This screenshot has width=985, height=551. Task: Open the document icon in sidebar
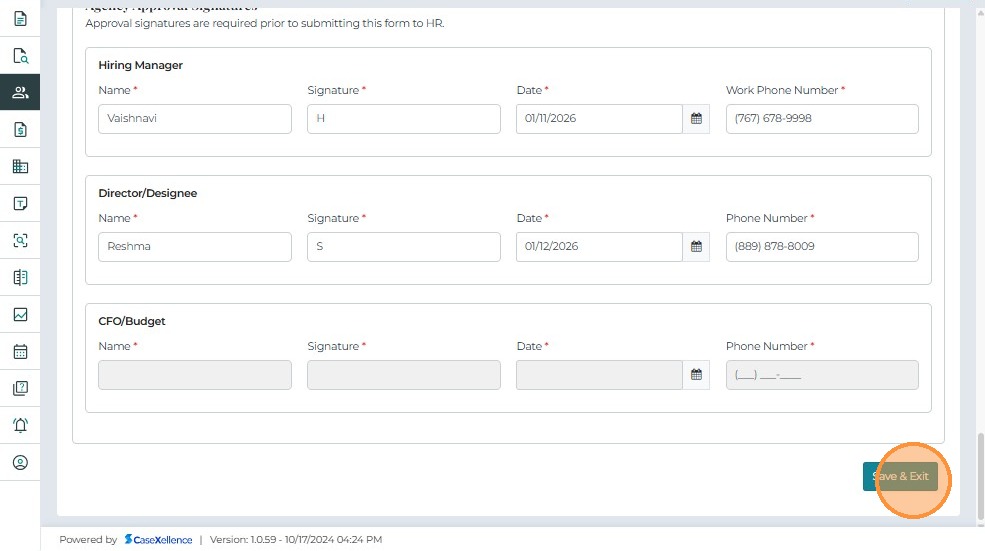[20, 19]
